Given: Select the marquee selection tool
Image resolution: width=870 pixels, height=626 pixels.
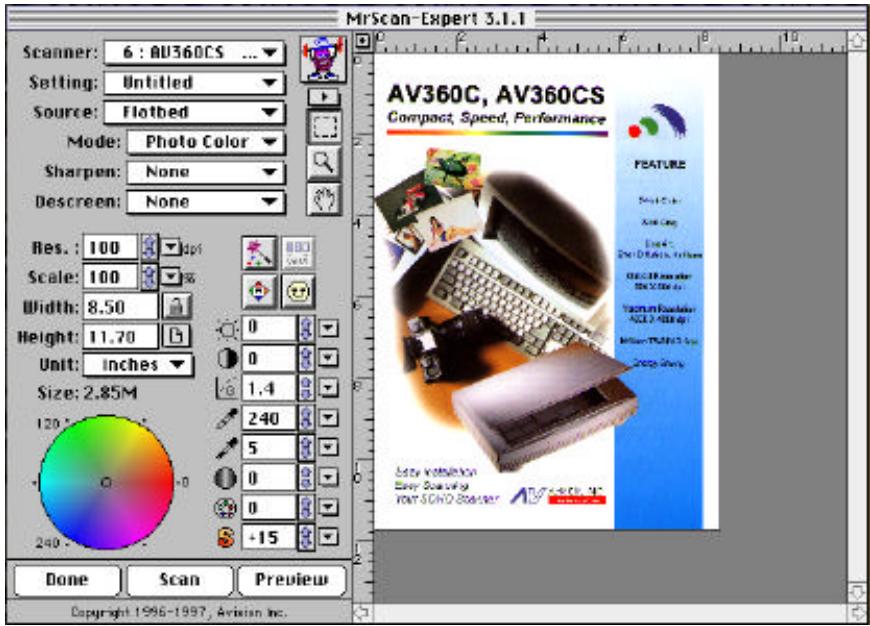Looking at the screenshot, I should (x=325, y=127).
